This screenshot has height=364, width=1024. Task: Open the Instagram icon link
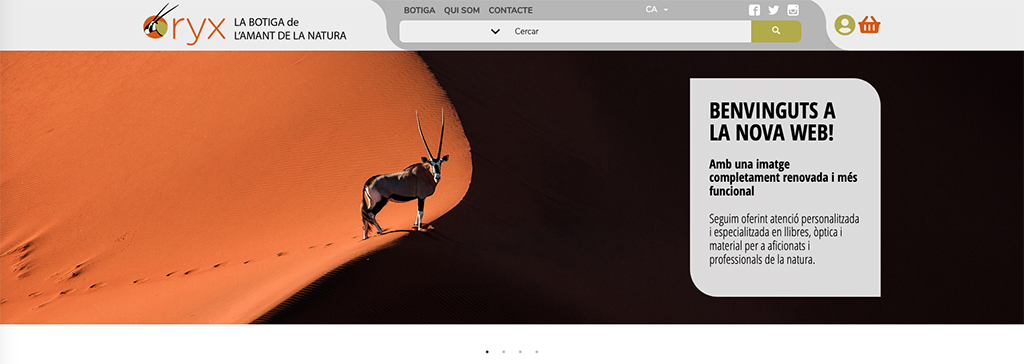pyautogui.click(x=793, y=10)
